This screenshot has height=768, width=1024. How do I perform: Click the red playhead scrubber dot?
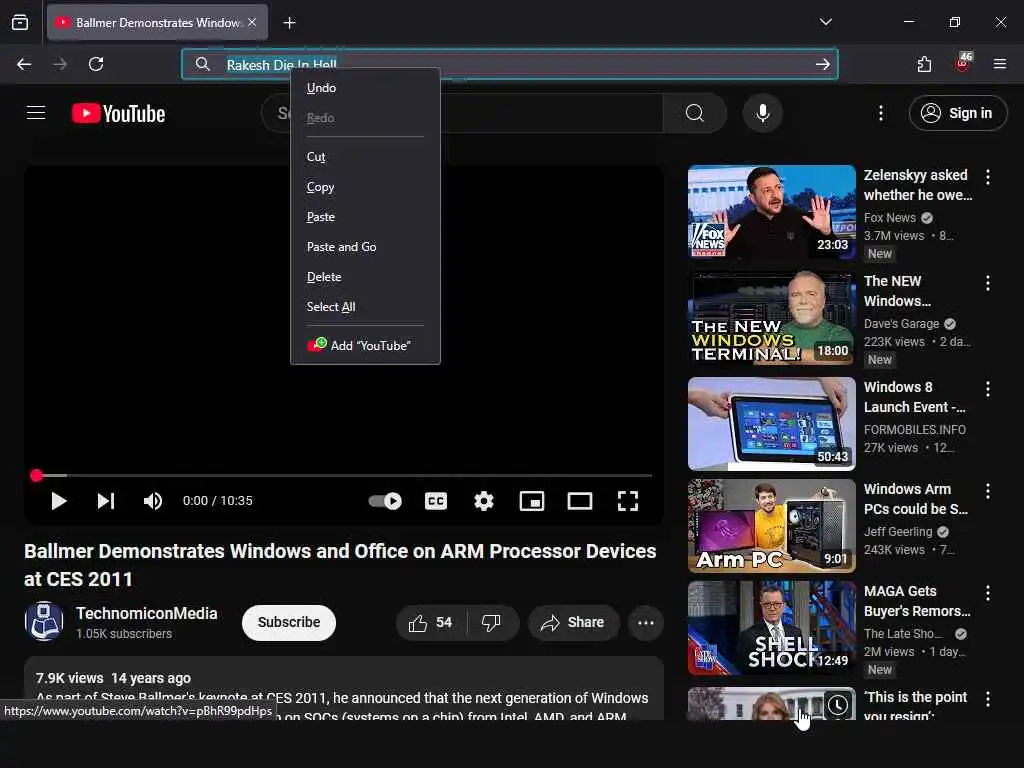click(x=37, y=475)
